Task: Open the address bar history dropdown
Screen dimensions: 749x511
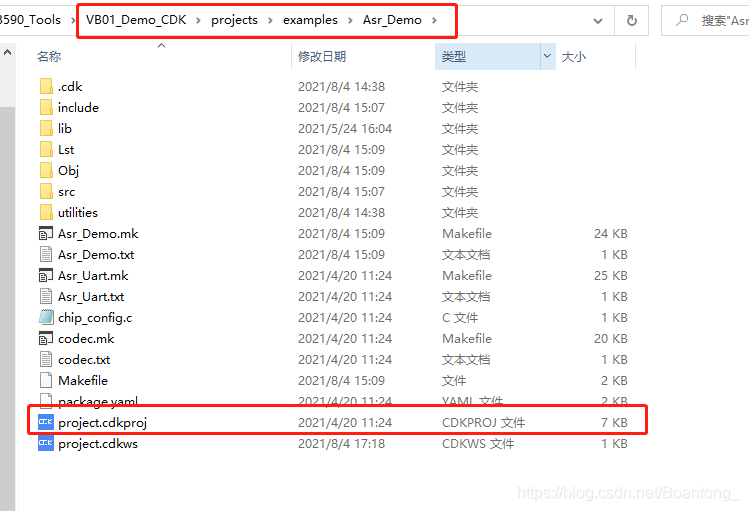Action: pyautogui.click(x=598, y=21)
